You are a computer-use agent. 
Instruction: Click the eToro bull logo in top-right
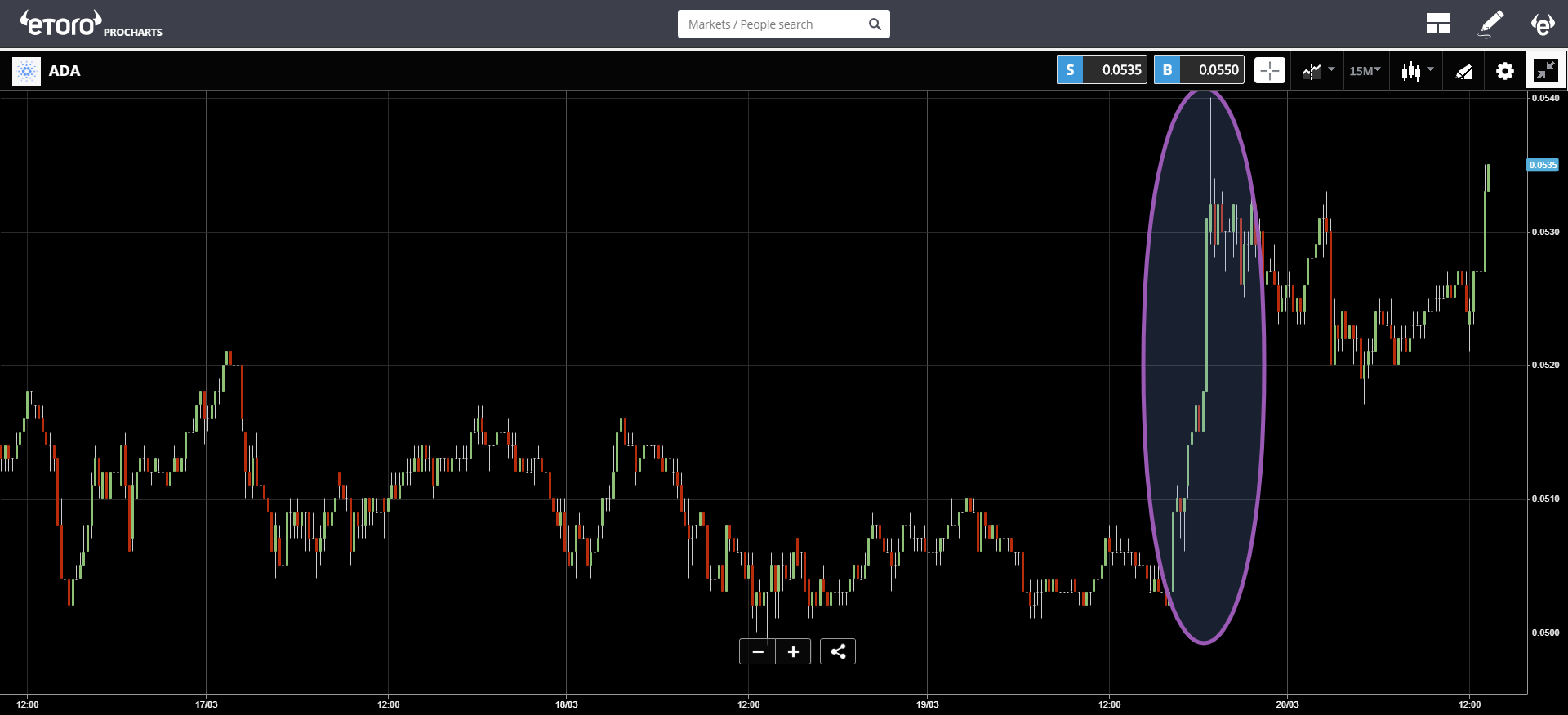(x=1542, y=24)
